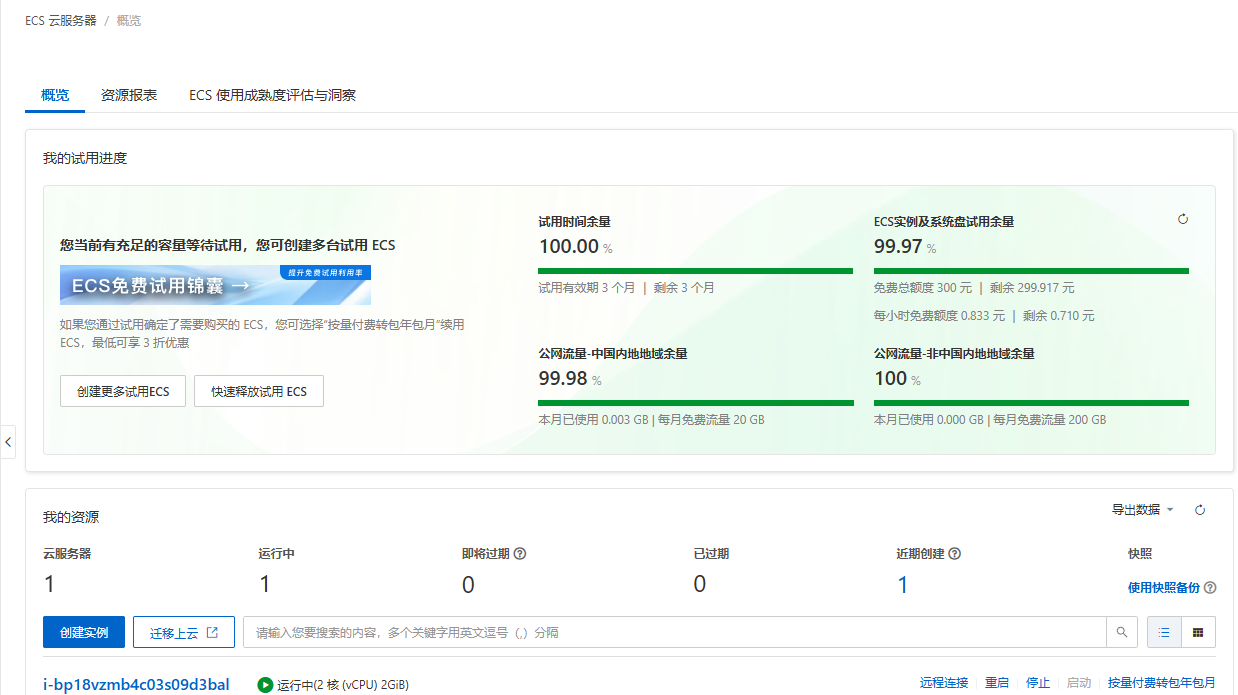
Task: Click the 迁移上云 button
Action: coord(184,632)
